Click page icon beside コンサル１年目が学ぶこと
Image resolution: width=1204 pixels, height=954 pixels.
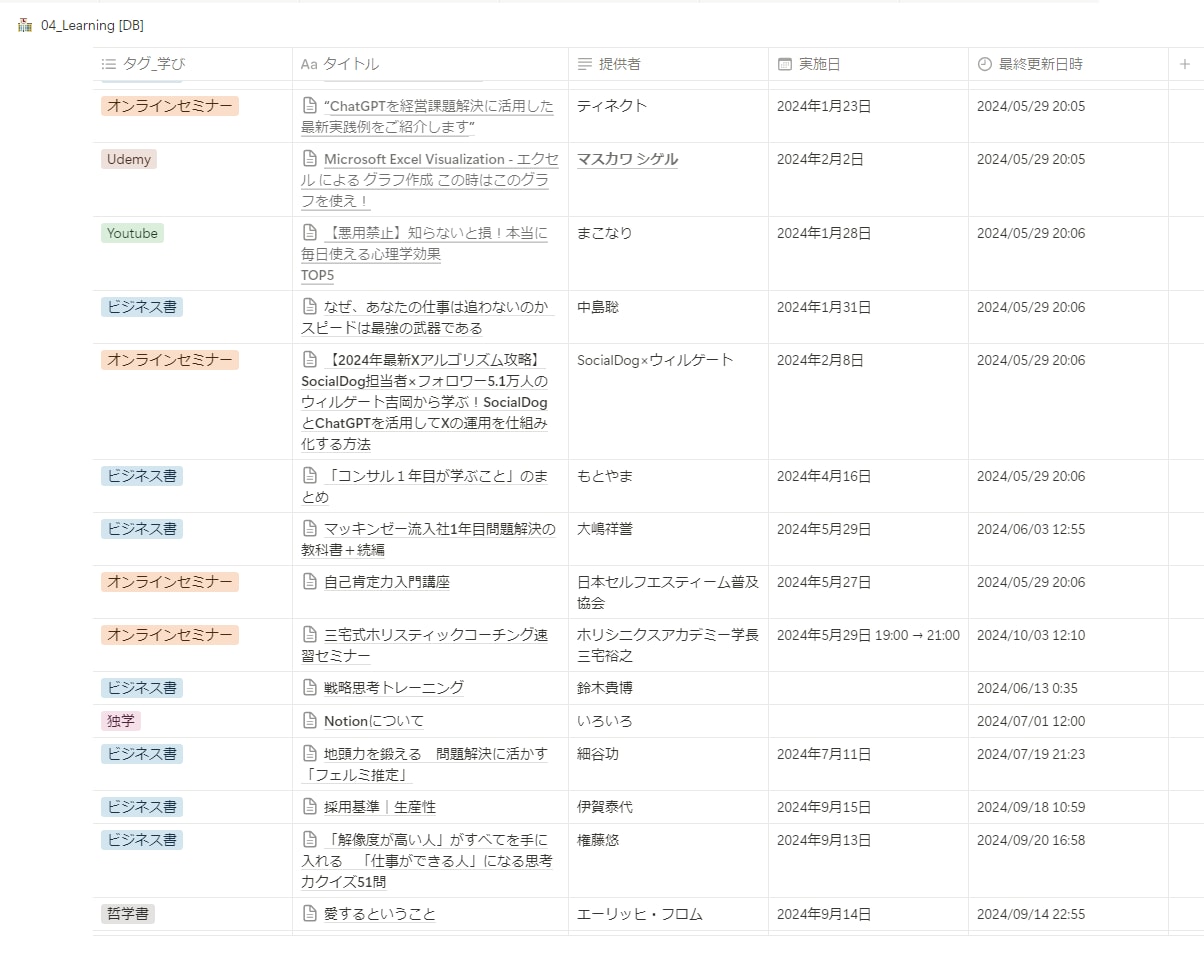click(x=310, y=476)
